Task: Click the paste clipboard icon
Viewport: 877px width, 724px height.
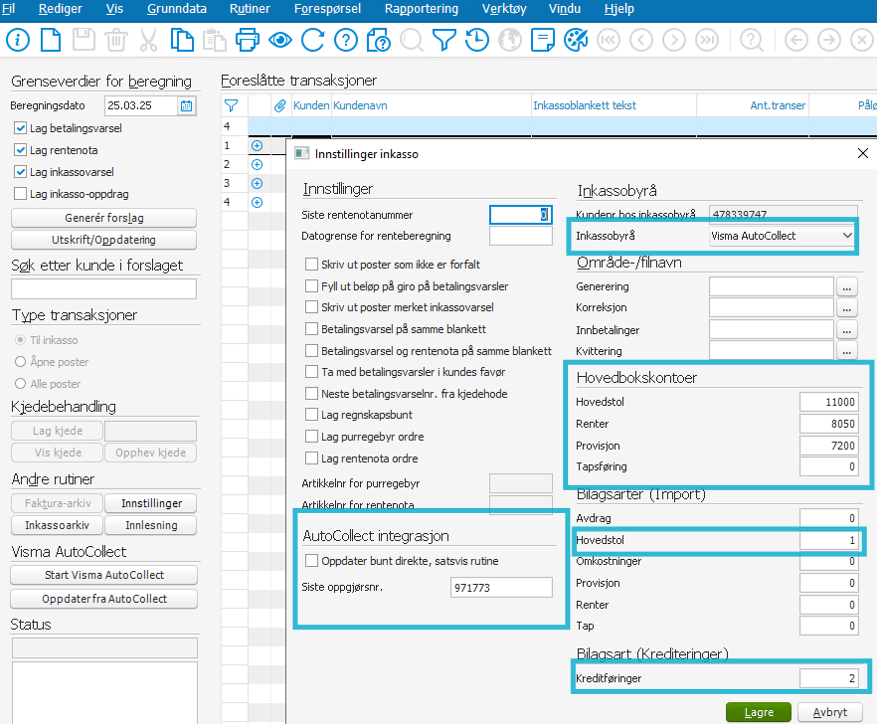Action: click(x=215, y=40)
